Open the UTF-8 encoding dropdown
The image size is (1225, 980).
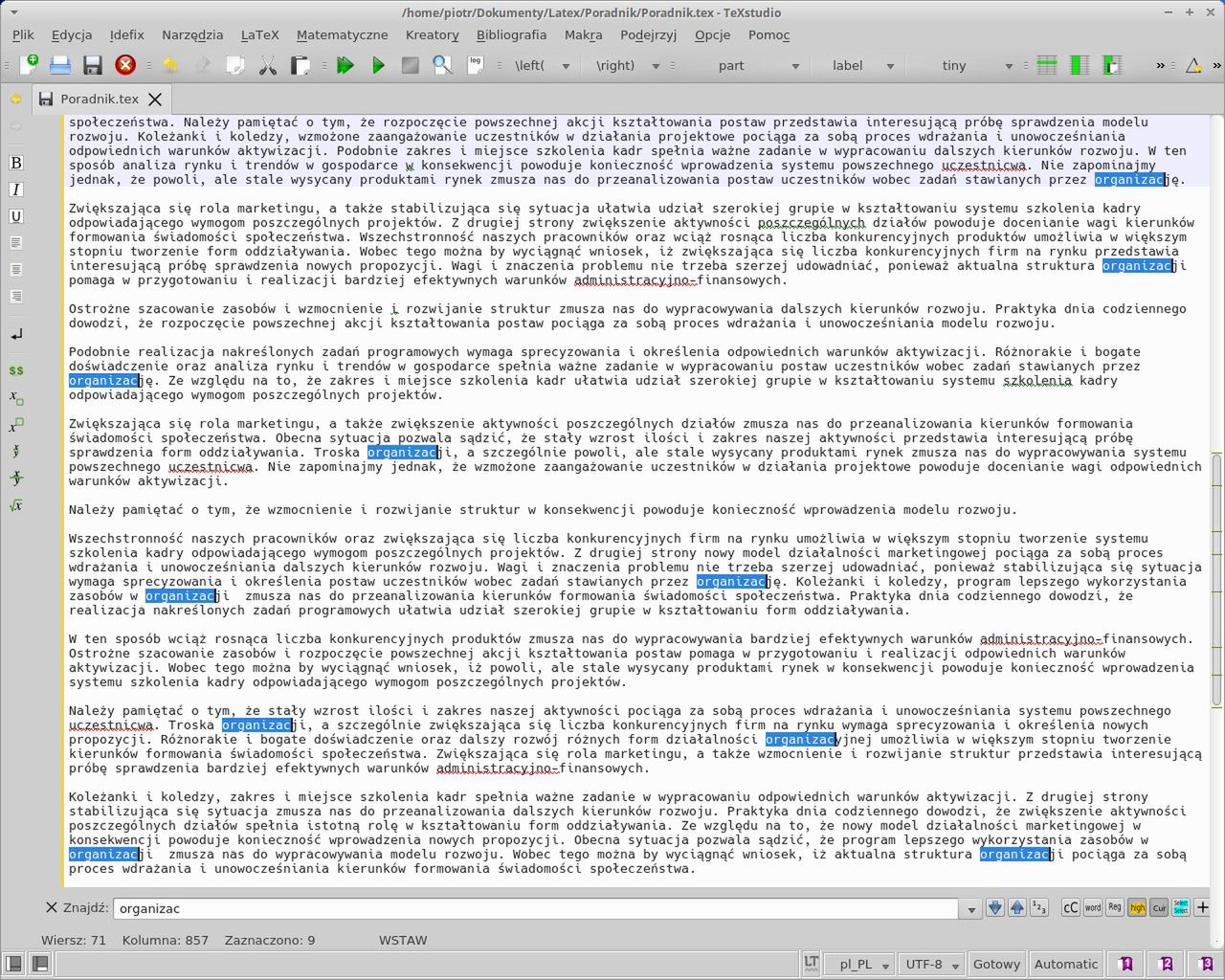click(931, 964)
